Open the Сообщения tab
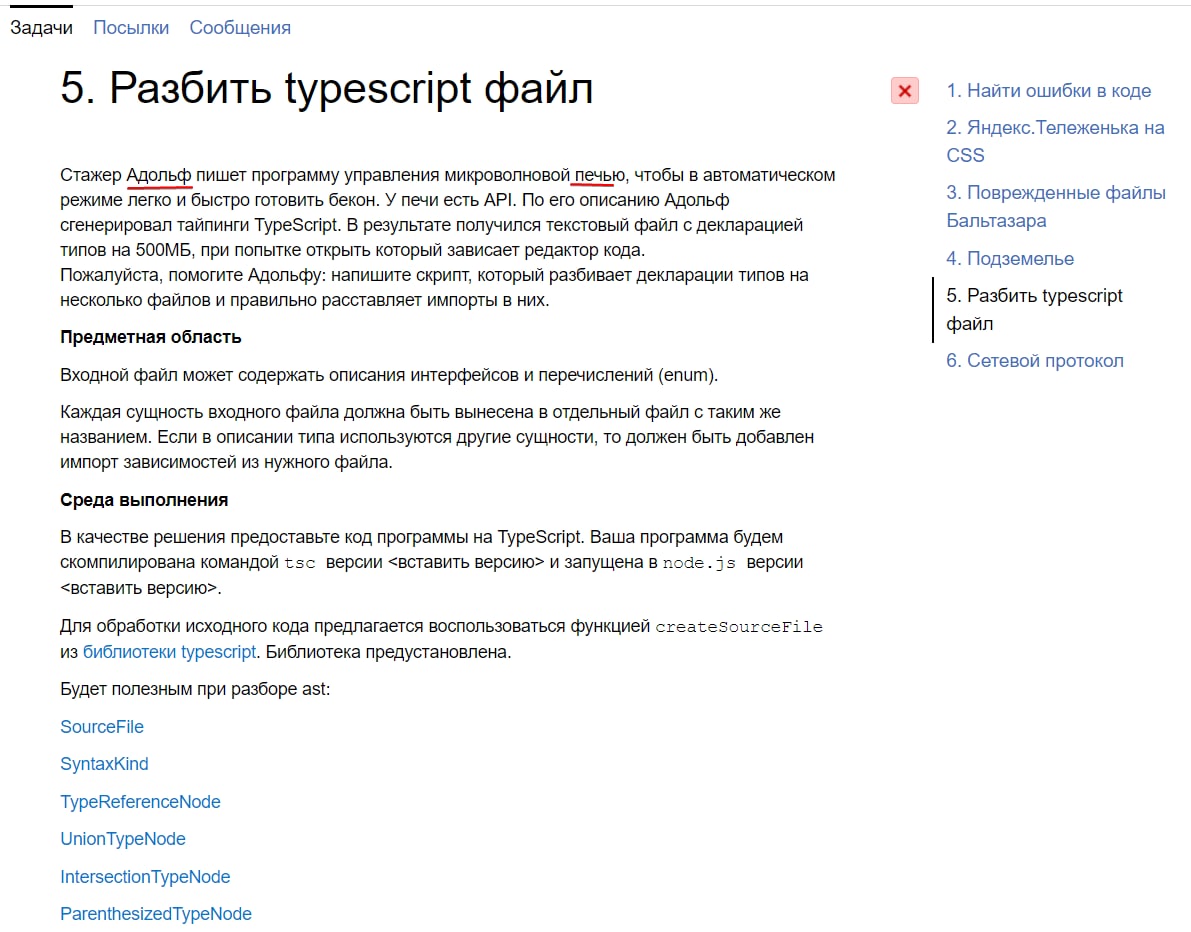 click(240, 27)
